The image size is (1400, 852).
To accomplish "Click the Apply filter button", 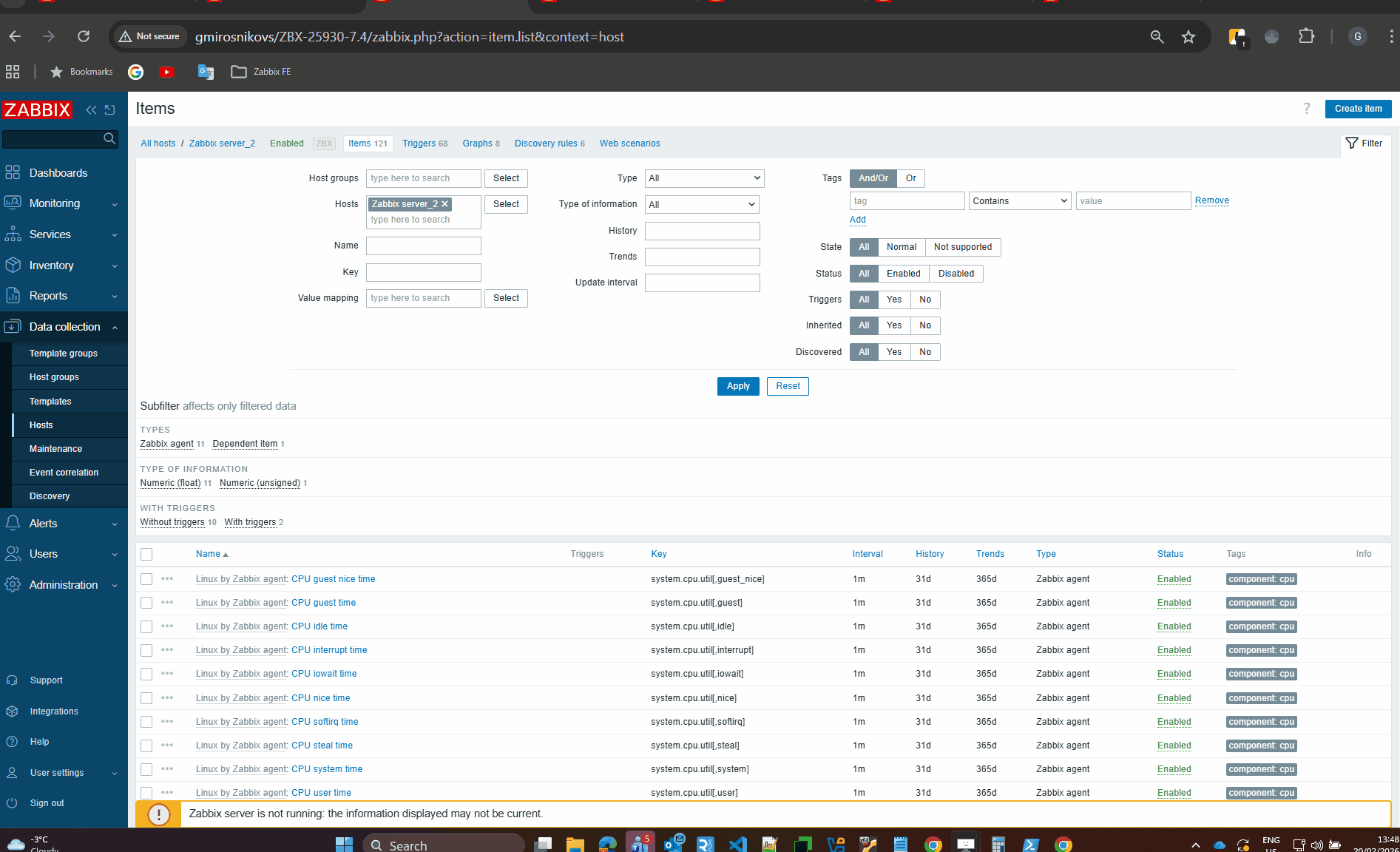I will (737, 386).
